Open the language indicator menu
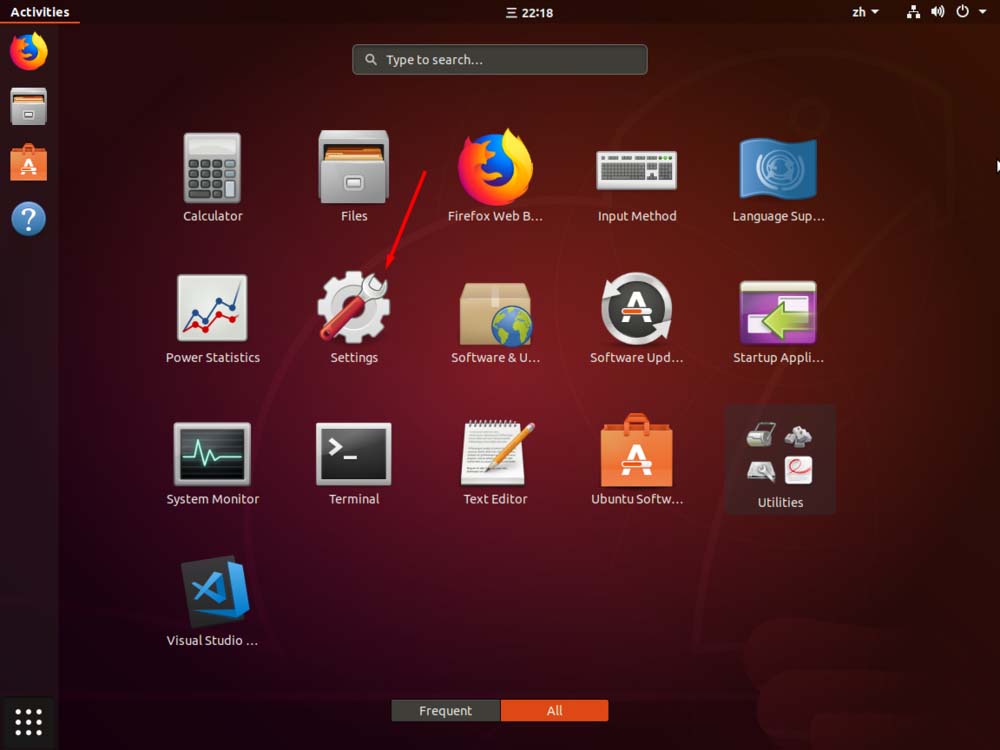The width and height of the screenshot is (1000, 750). click(860, 12)
